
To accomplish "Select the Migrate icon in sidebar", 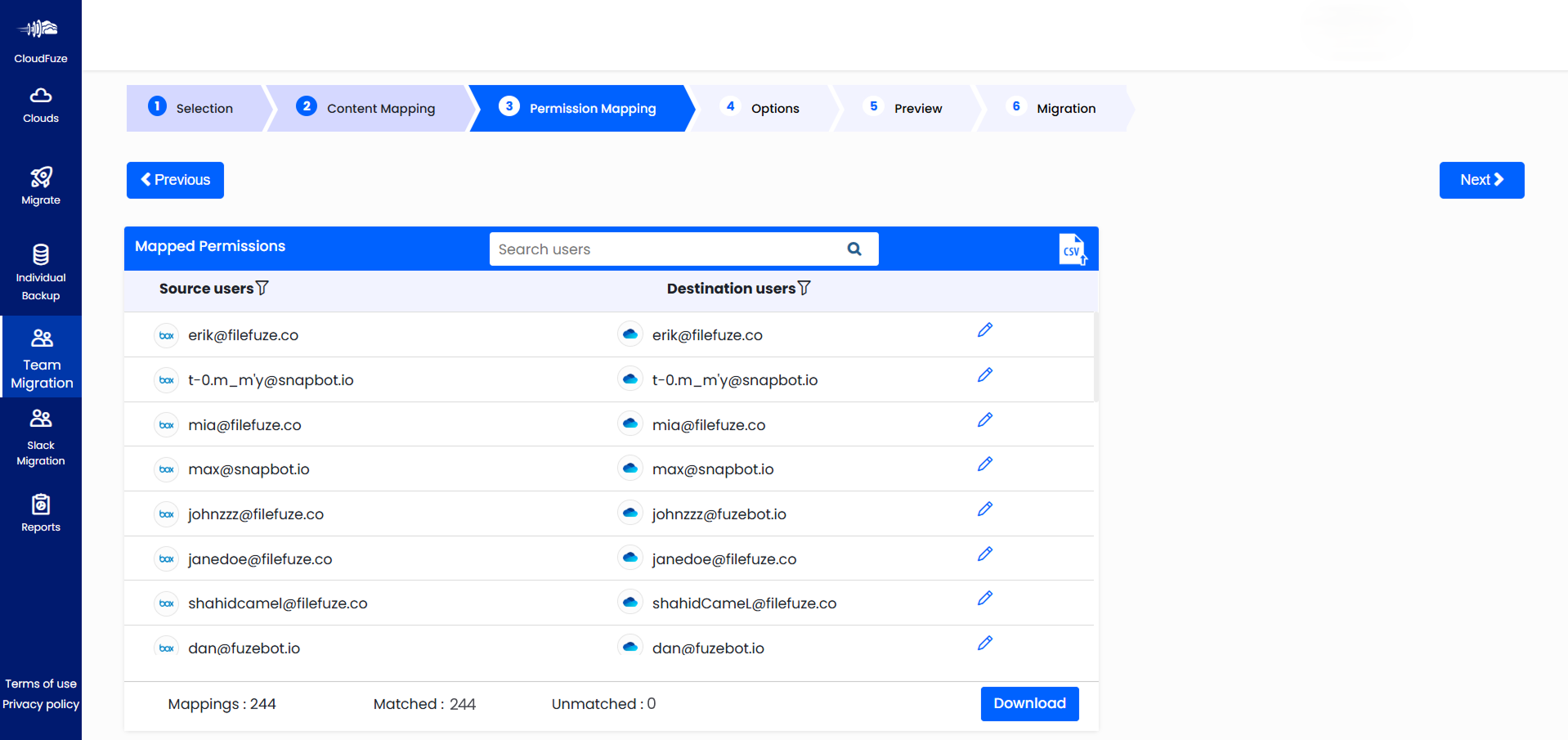I will click(40, 186).
